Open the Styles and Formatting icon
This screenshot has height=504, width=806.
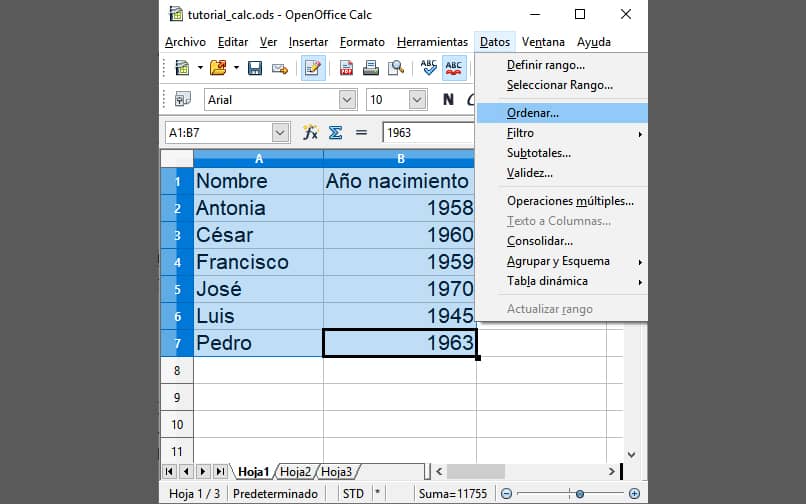coord(183,99)
